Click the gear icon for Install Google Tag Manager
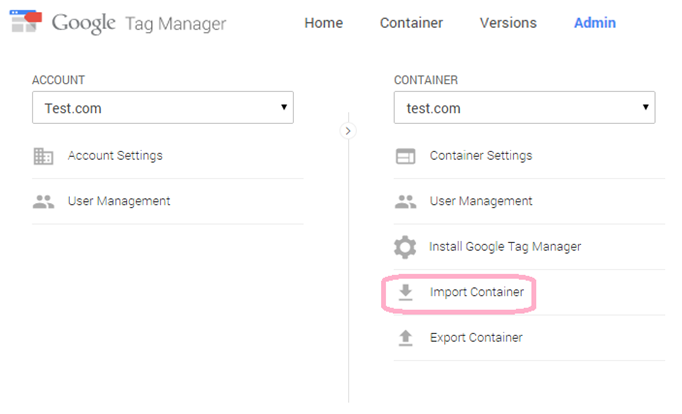The height and width of the screenshot is (414, 682). coord(405,247)
